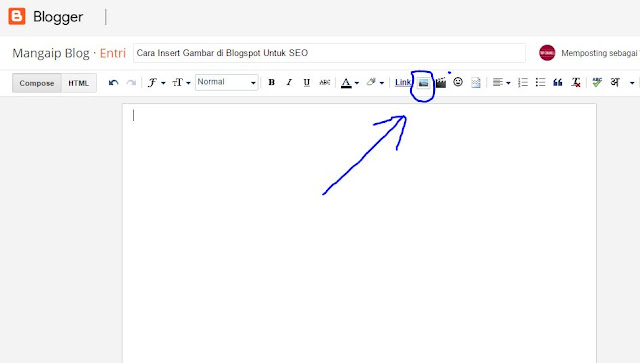Open the Normal paragraph style dropdown
The height and width of the screenshot is (363, 640).
[227, 82]
